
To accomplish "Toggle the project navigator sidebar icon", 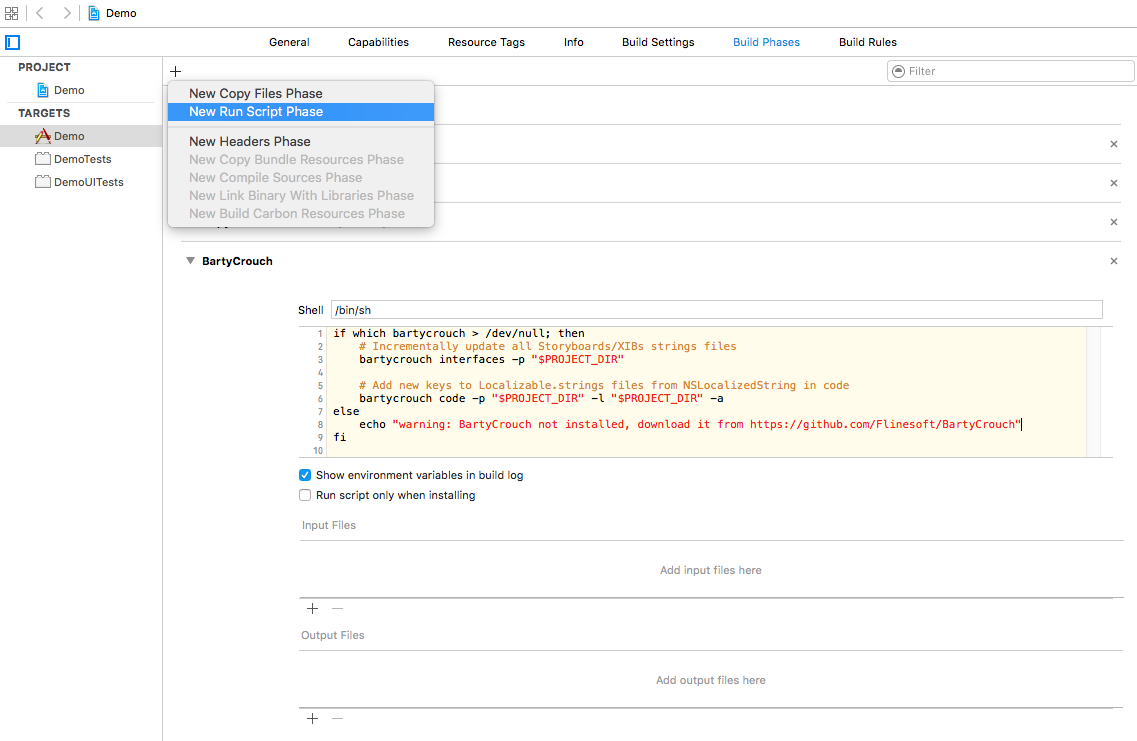I will tap(12, 42).
